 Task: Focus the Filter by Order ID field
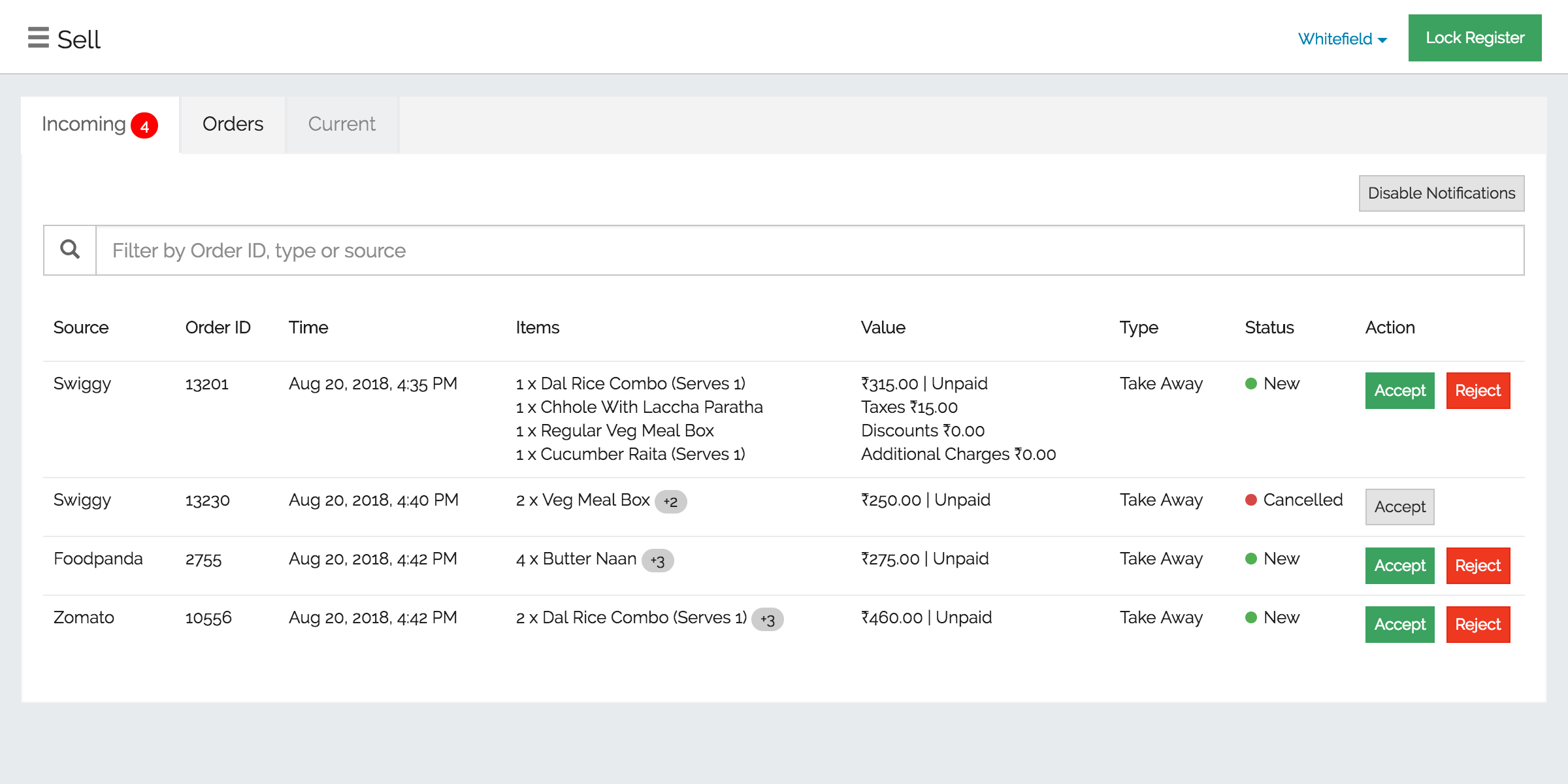tap(809, 251)
